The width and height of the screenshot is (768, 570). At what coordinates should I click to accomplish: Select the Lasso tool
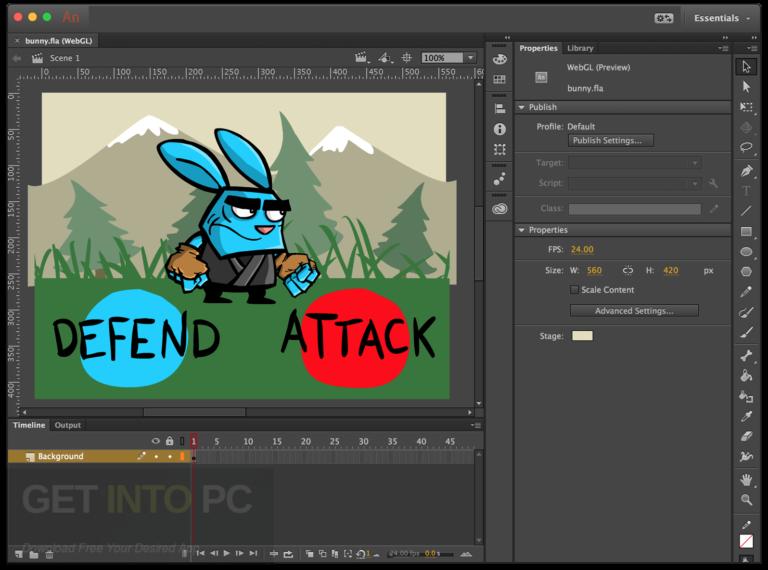pyautogui.click(x=746, y=148)
